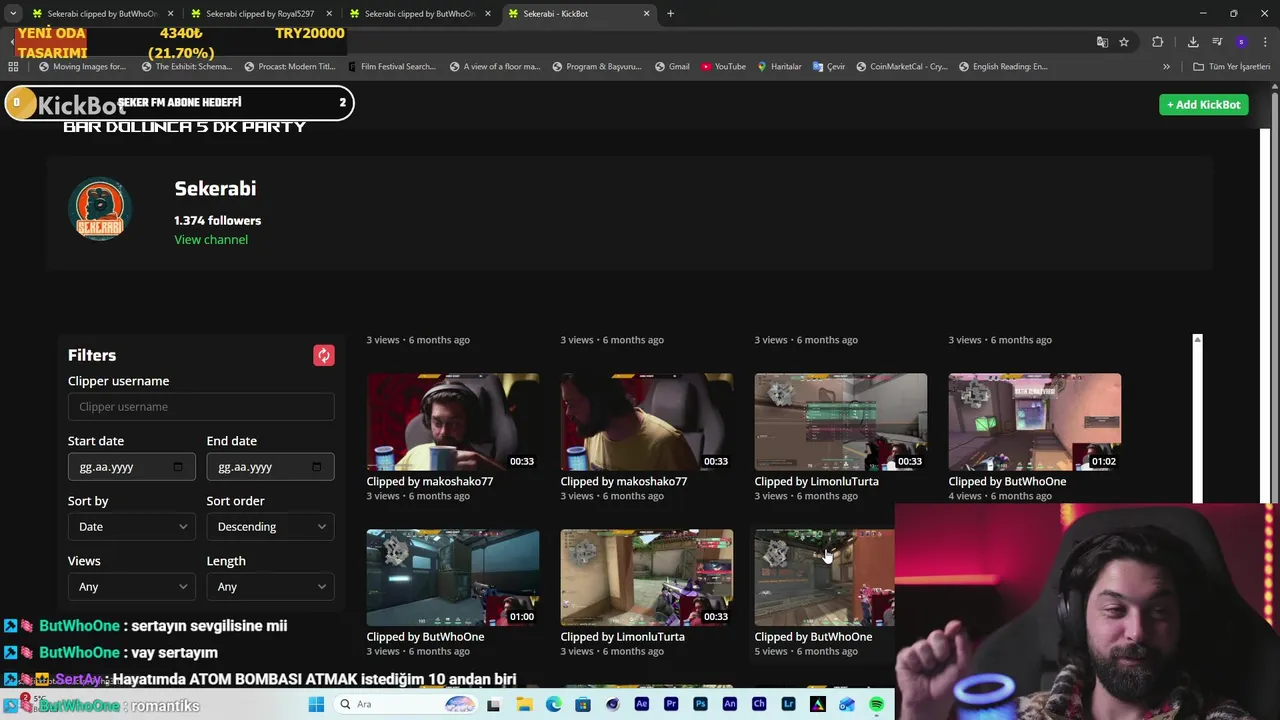Close the Sekerabi - KickBot tab
This screenshot has width=1280, height=720.
646,14
